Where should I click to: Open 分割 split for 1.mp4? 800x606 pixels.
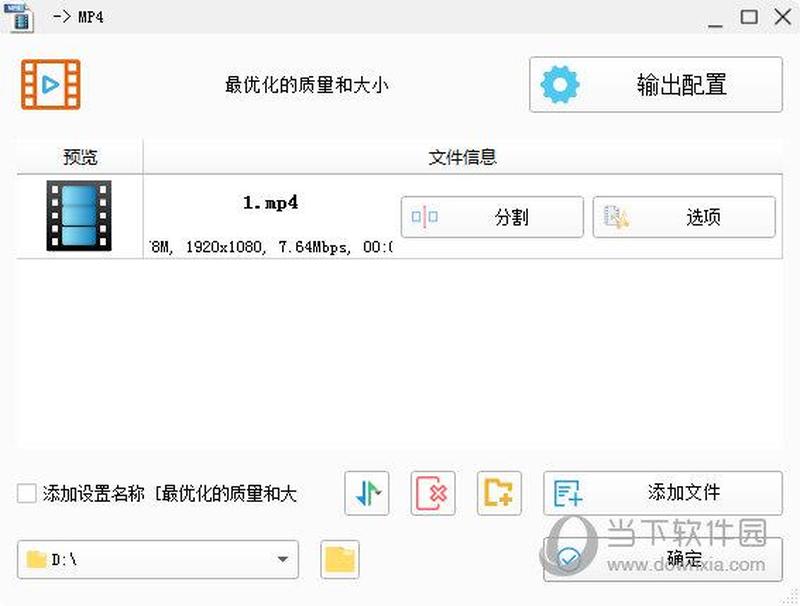pyautogui.click(x=492, y=217)
